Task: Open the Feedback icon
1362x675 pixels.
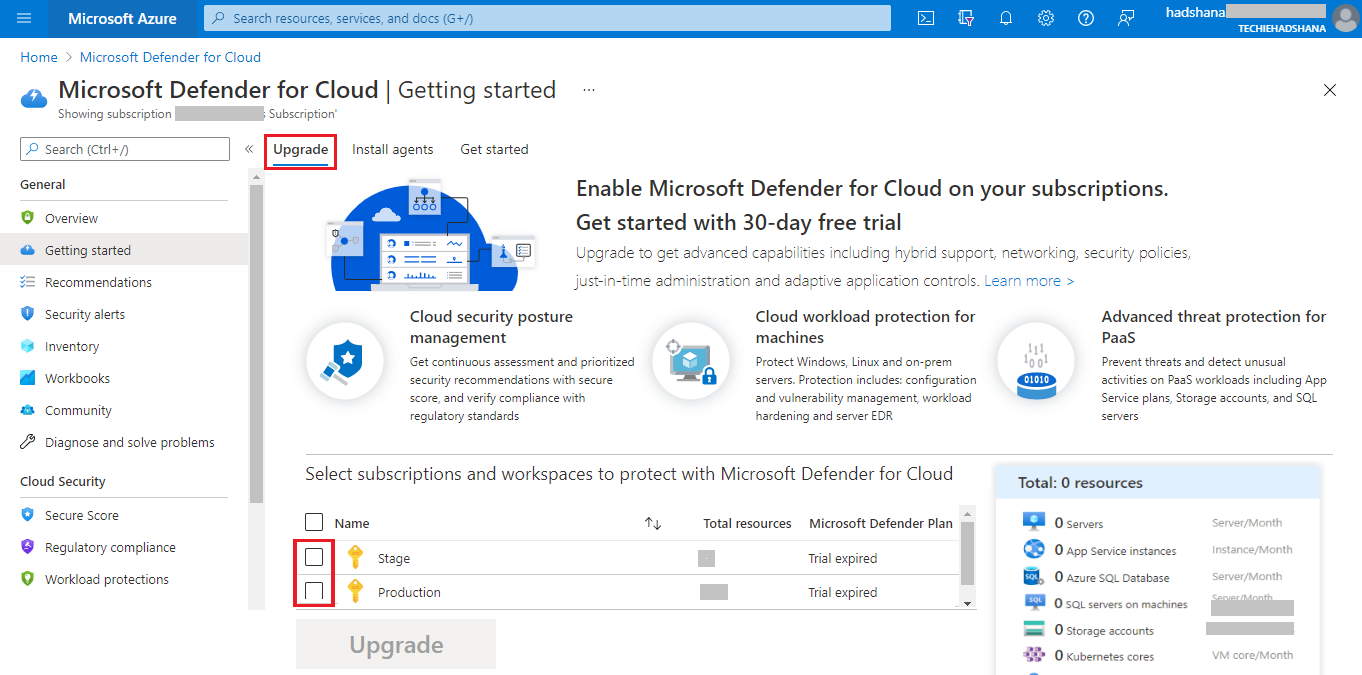Action: coord(1126,18)
